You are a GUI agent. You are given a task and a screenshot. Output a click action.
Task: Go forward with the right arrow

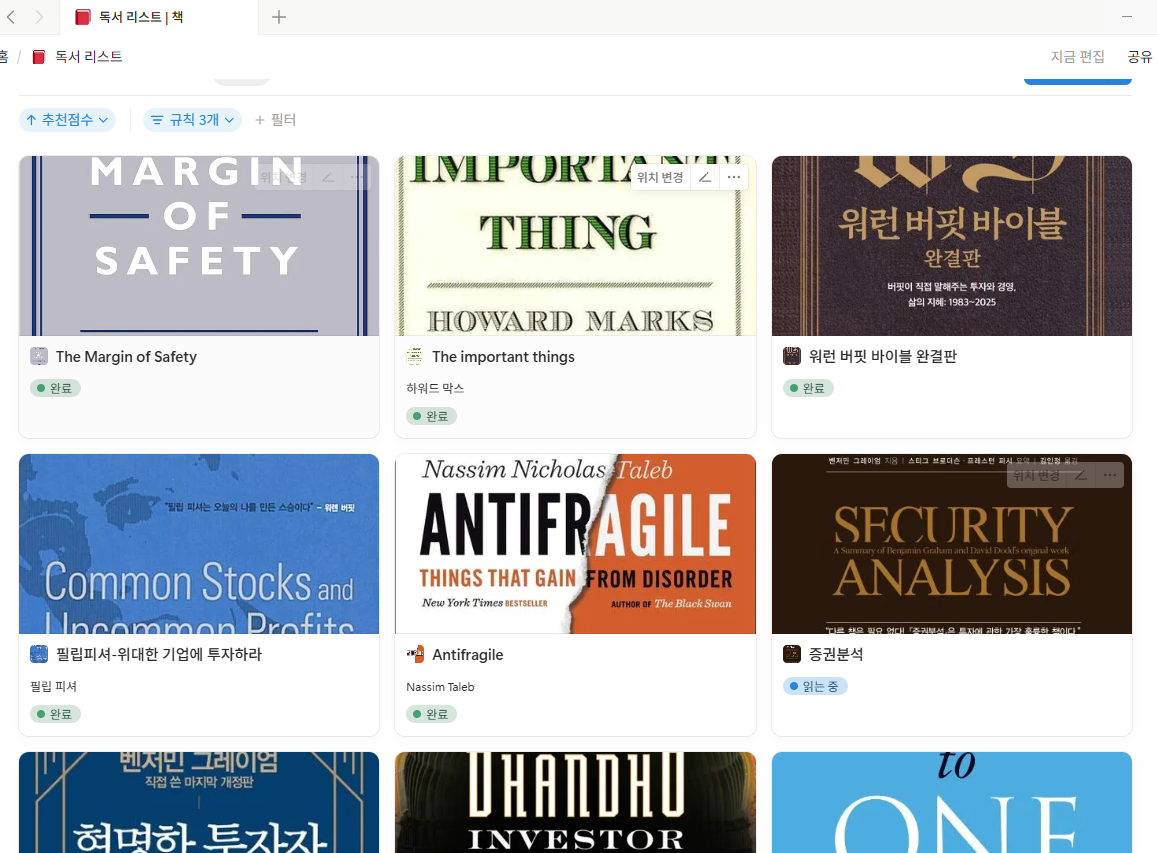(x=39, y=17)
